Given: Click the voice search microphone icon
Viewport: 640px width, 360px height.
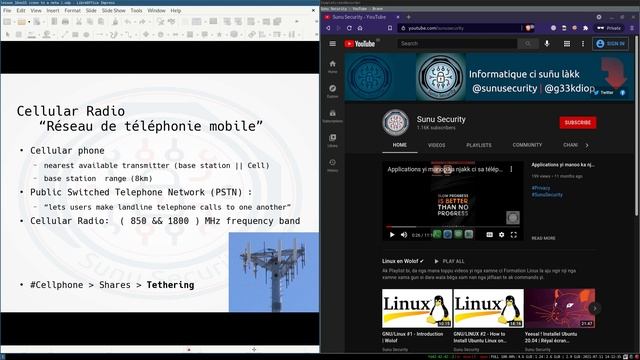Looking at the screenshot, I should point(547,44).
